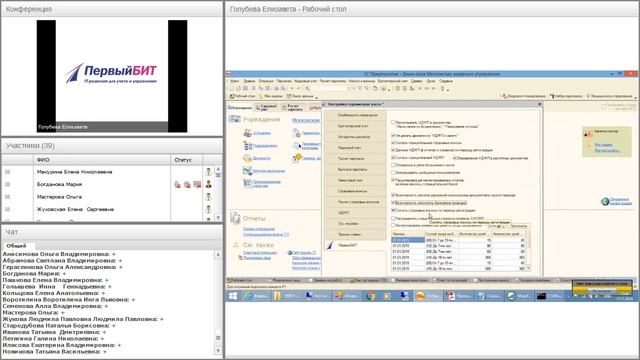This screenshot has width=640, height=360.
Task: Click search icon in 1C toolbar
Action: pos(307,88)
